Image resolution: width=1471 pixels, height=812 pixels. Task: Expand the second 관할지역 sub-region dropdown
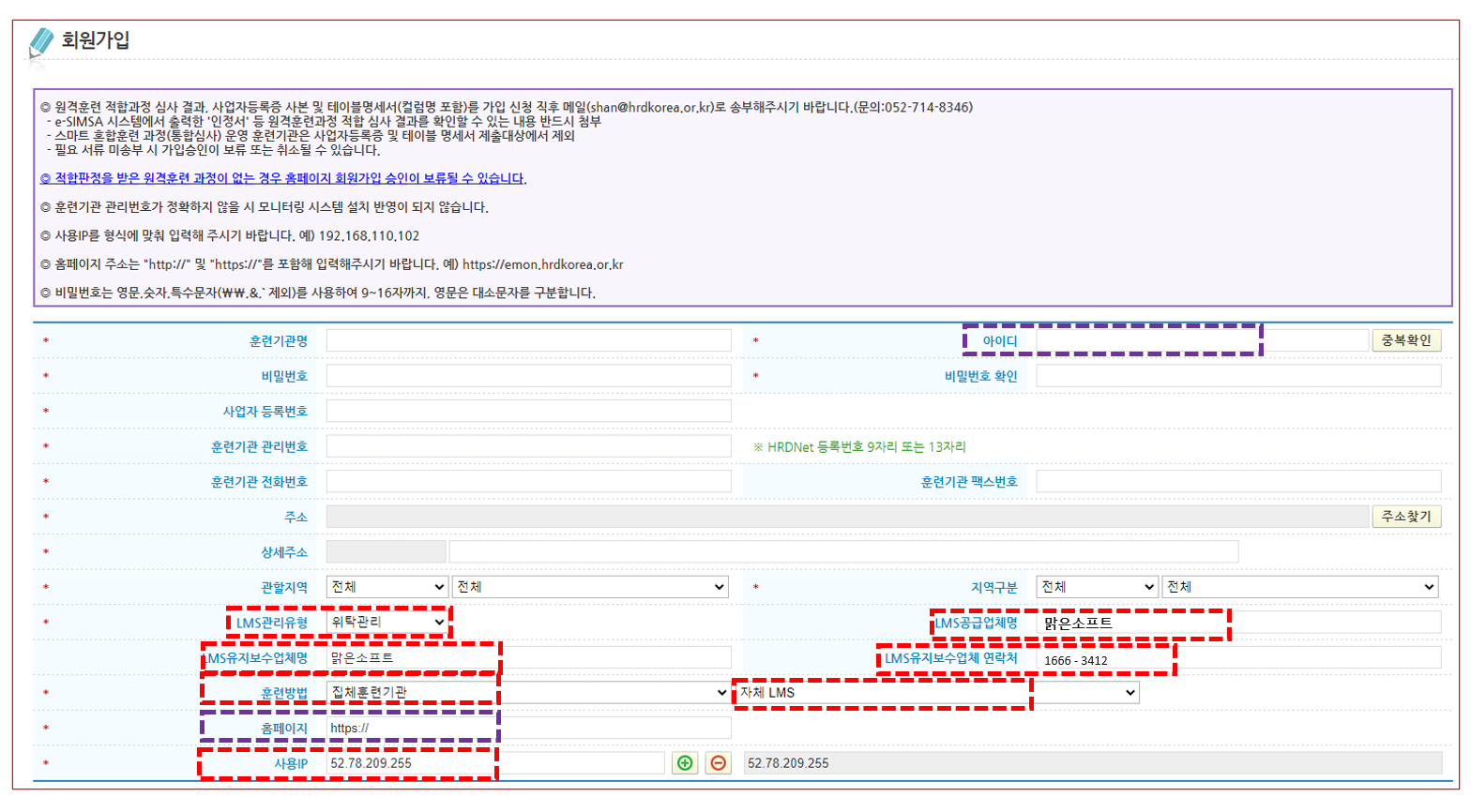coord(589,587)
